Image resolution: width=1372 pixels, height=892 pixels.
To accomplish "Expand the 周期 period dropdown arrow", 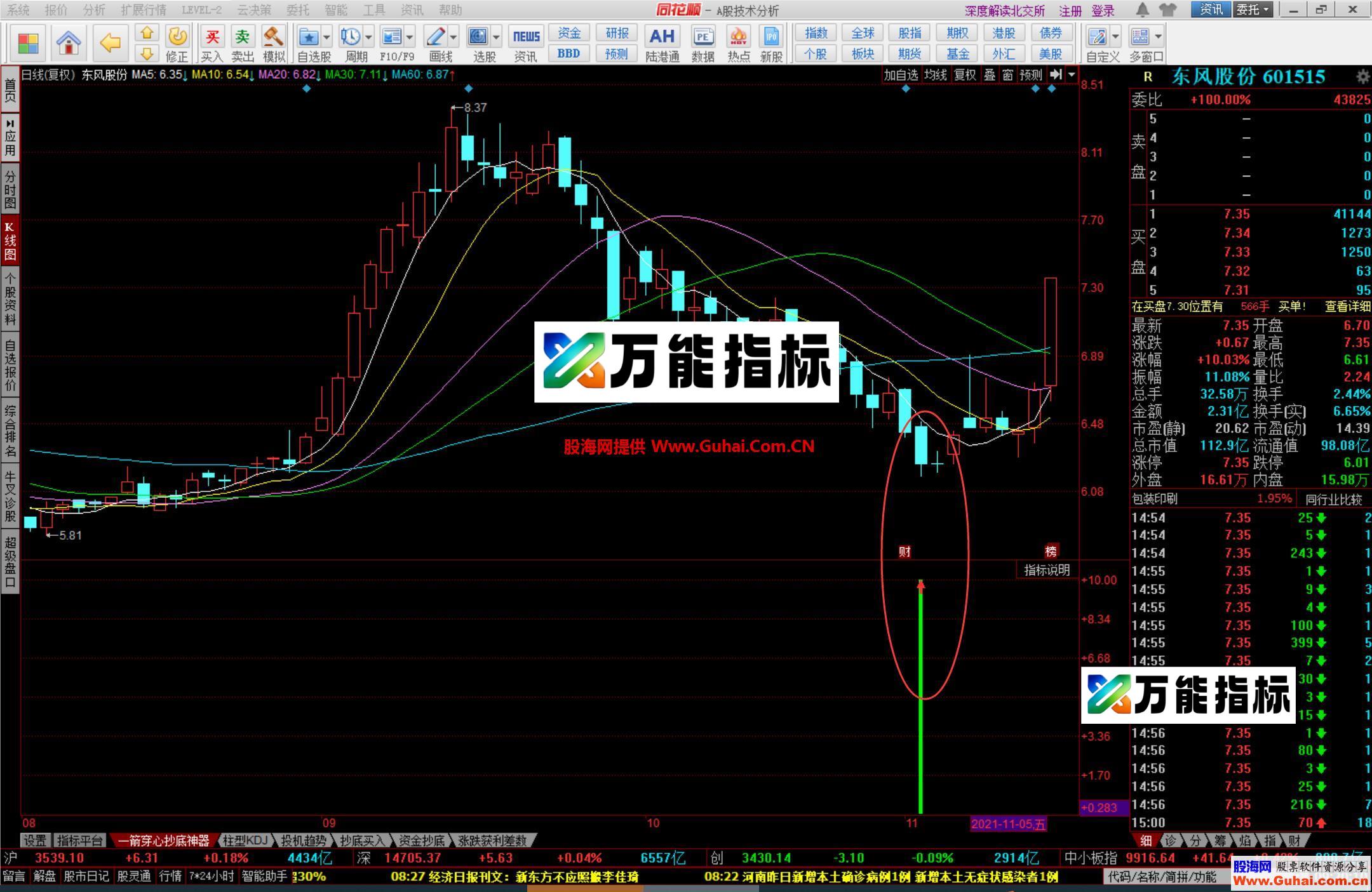I will click(x=369, y=37).
